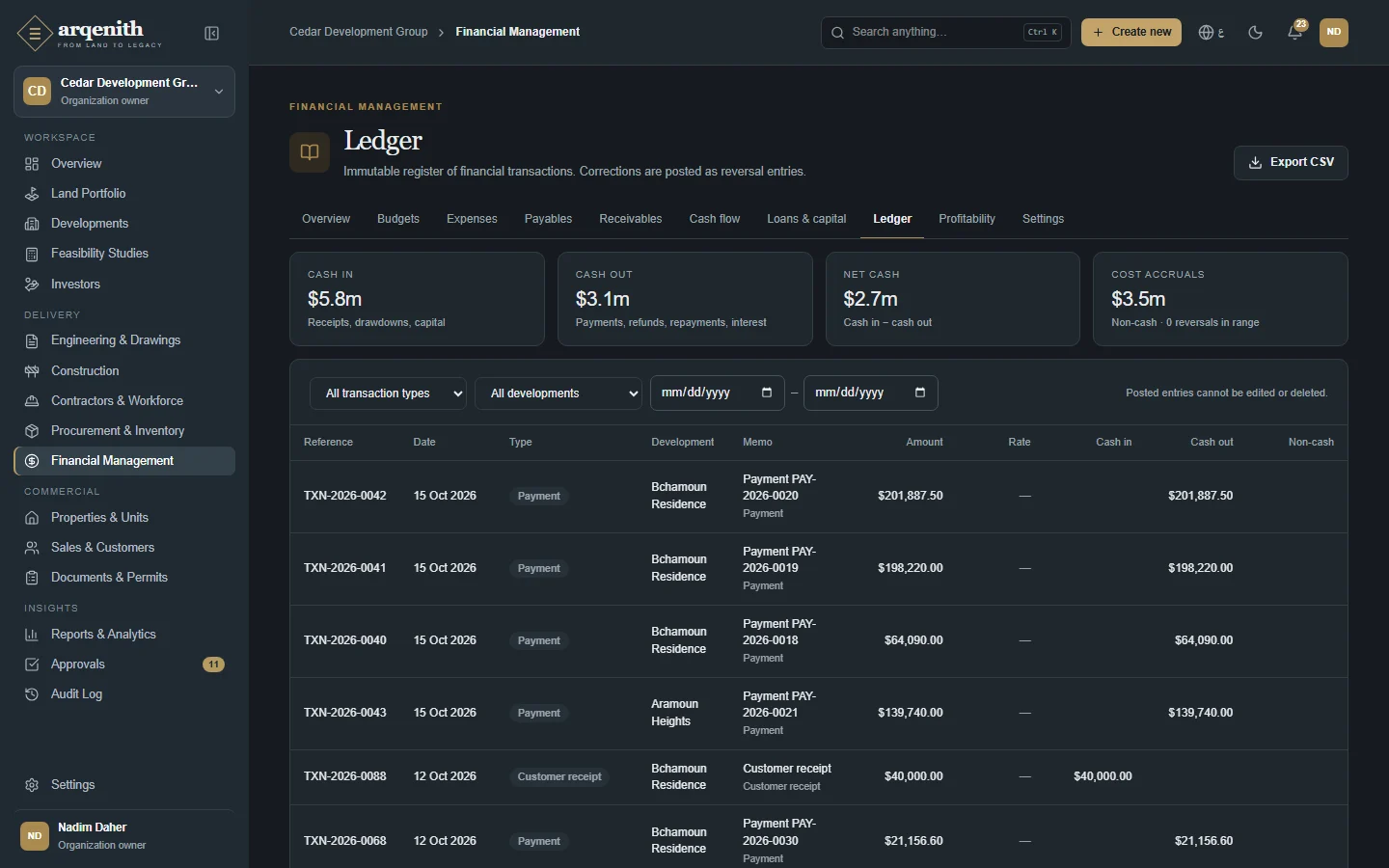
Task: Click the Search anything field
Action: [x=945, y=32]
